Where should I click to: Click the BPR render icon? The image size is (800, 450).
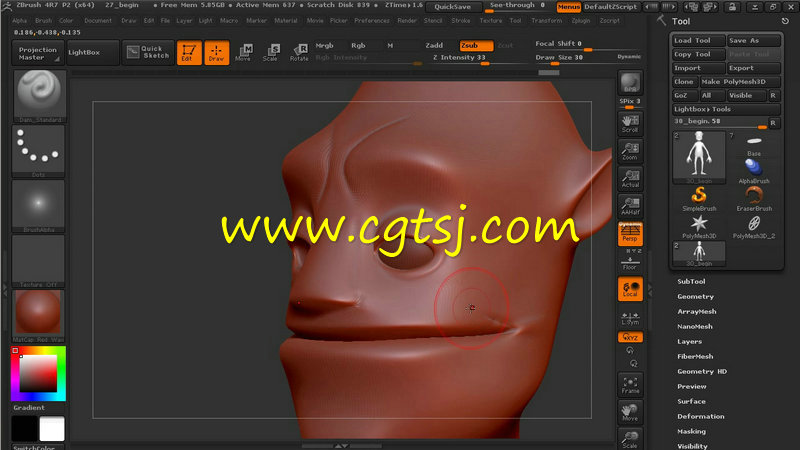(x=630, y=83)
